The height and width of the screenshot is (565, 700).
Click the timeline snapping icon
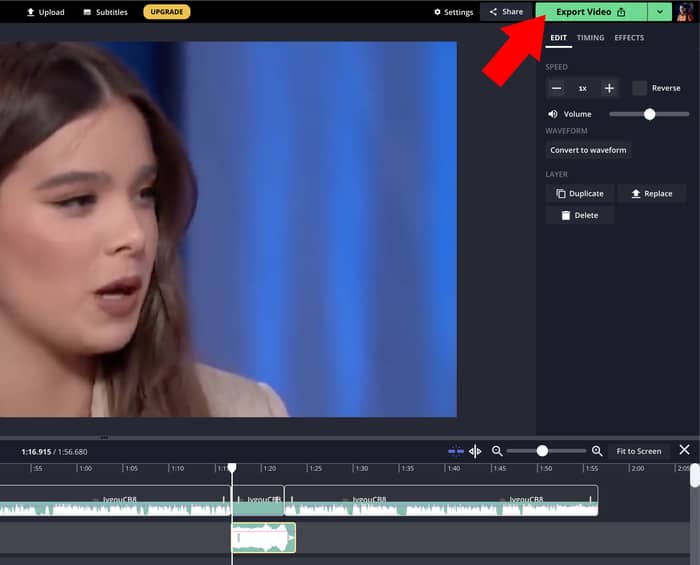[456, 451]
